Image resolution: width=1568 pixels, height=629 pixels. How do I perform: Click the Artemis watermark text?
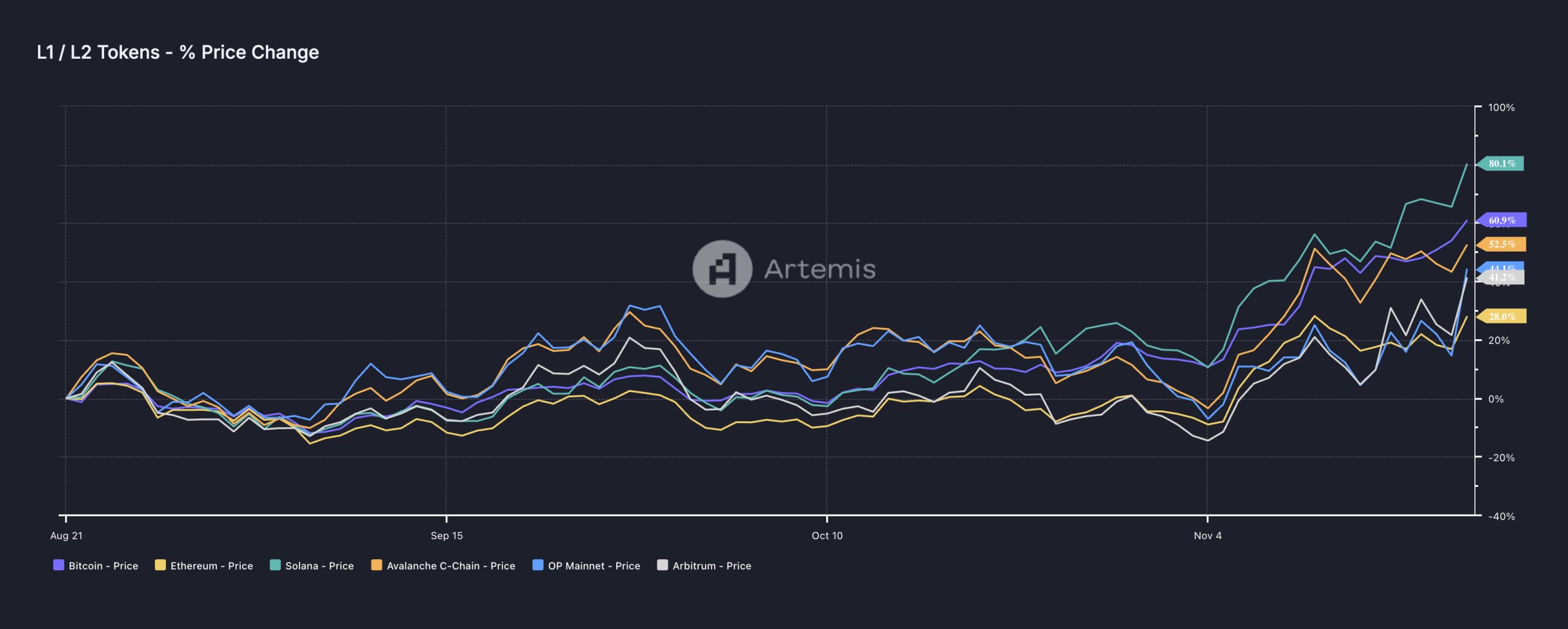820,269
